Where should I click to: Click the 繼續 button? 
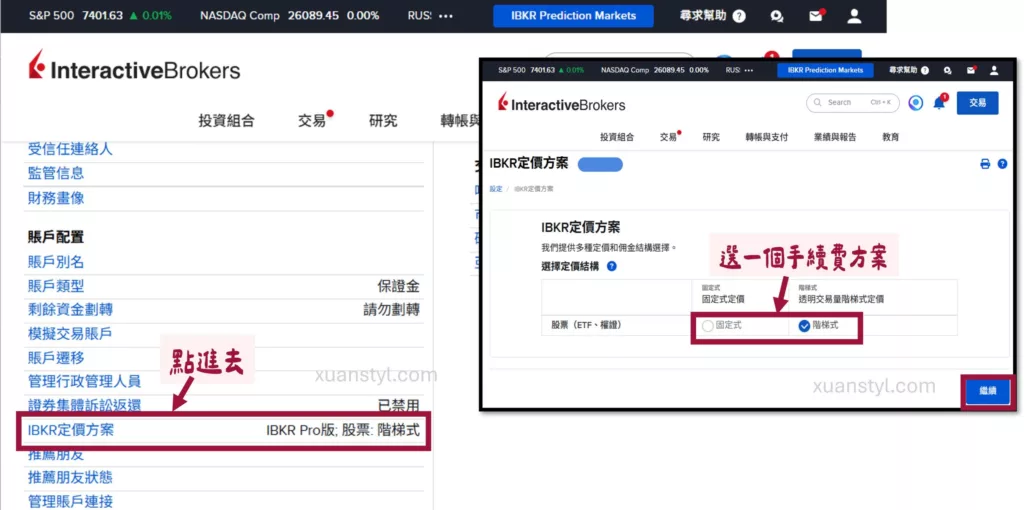(x=987, y=390)
